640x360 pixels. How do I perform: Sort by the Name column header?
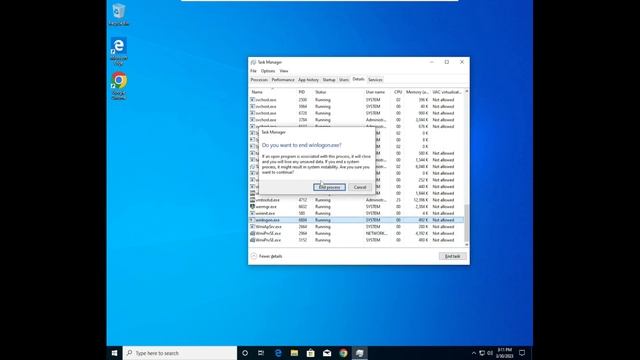273,92
